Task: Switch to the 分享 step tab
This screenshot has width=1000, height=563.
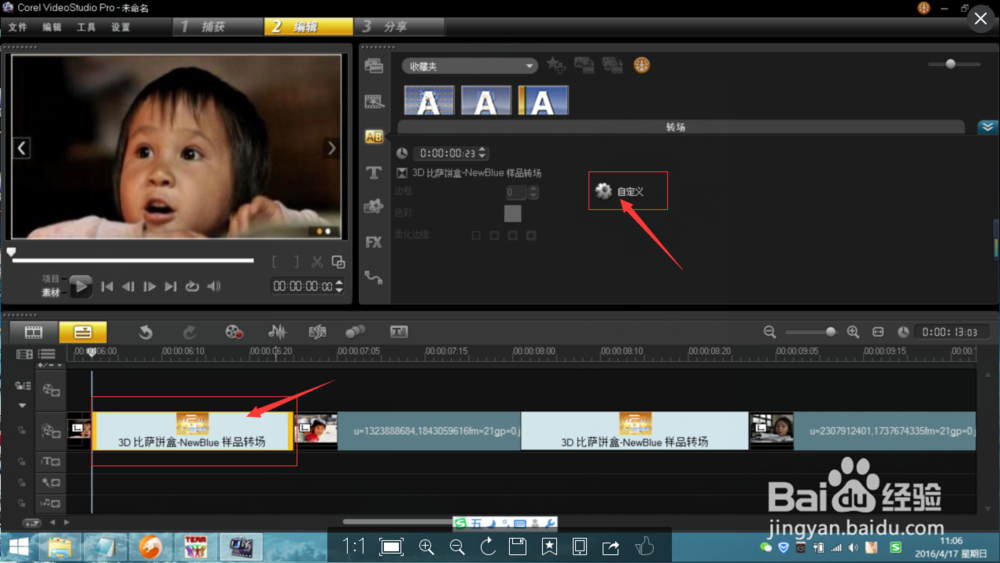Action: click(x=399, y=27)
